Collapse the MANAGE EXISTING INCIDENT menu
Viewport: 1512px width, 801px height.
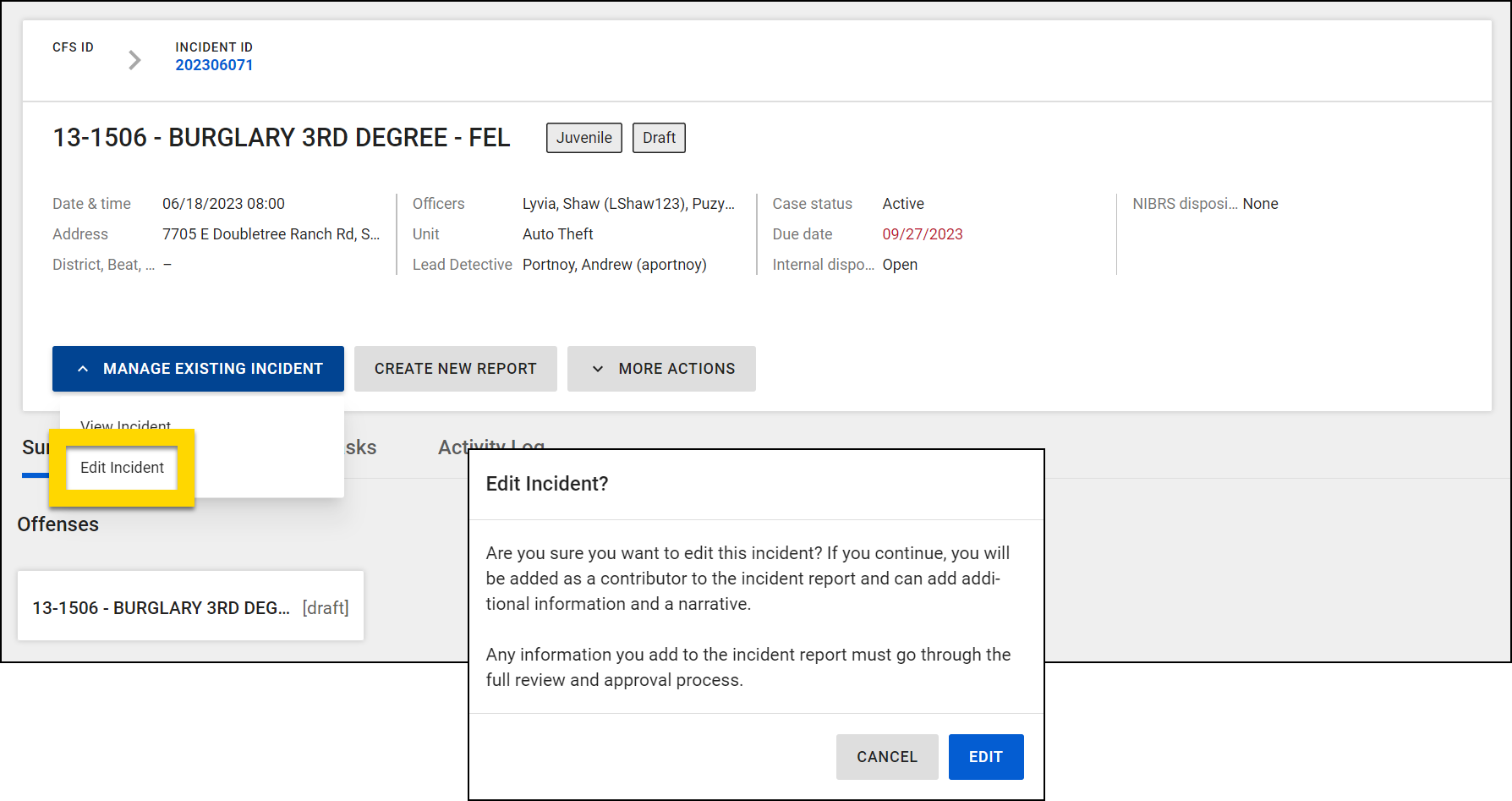click(198, 368)
